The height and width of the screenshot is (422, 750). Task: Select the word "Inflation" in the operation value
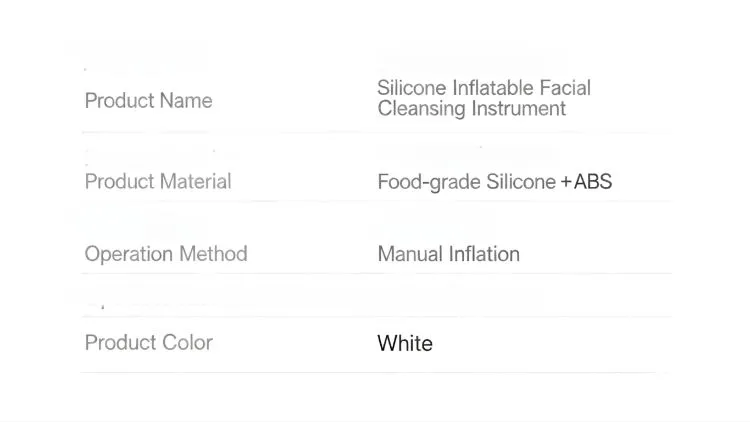tap(482, 254)
